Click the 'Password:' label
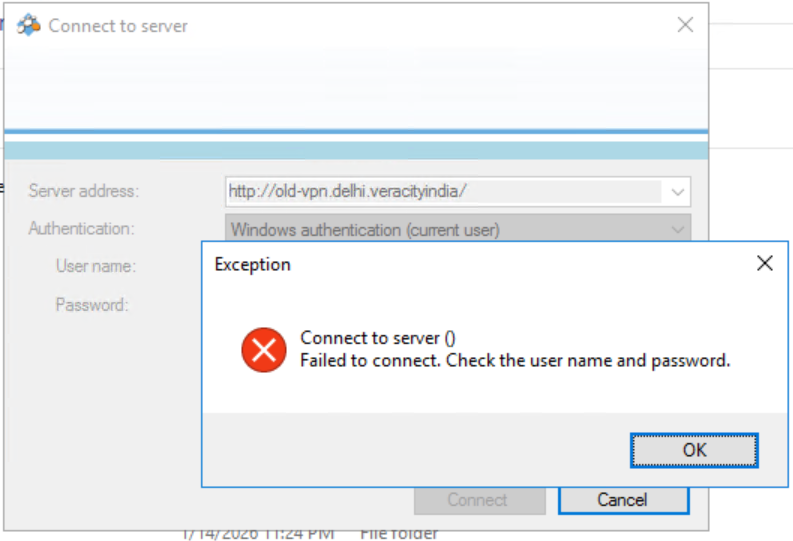Screen dimensions: 793x541 point(92,305)
